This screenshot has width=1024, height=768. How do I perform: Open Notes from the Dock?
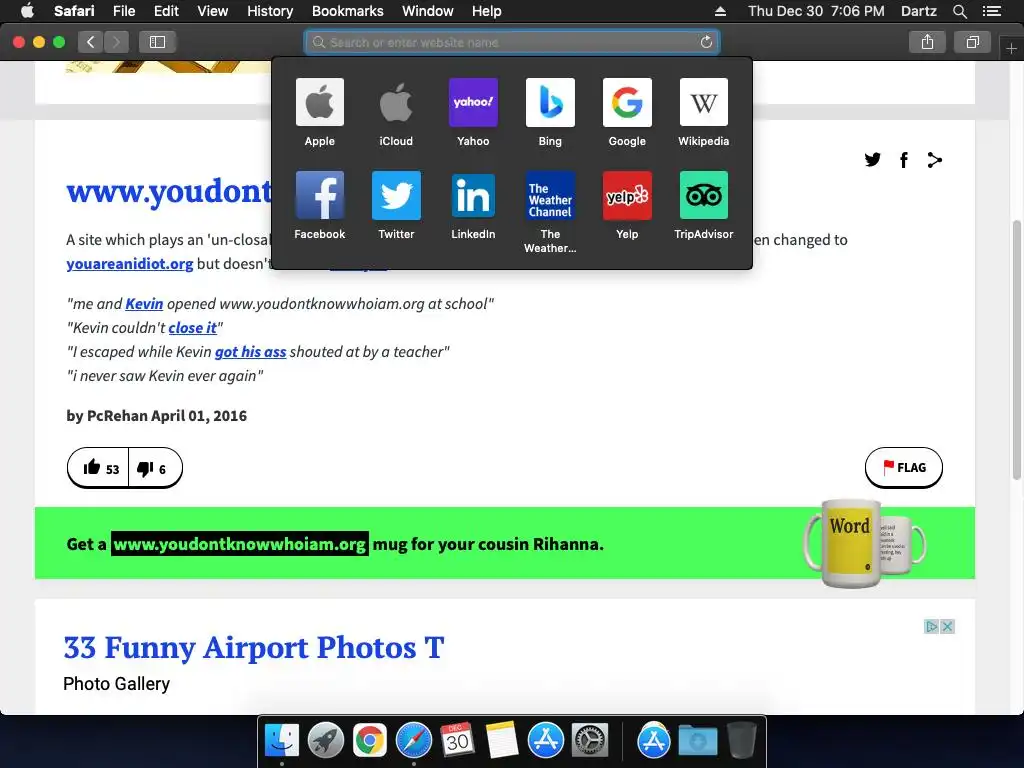502,740
